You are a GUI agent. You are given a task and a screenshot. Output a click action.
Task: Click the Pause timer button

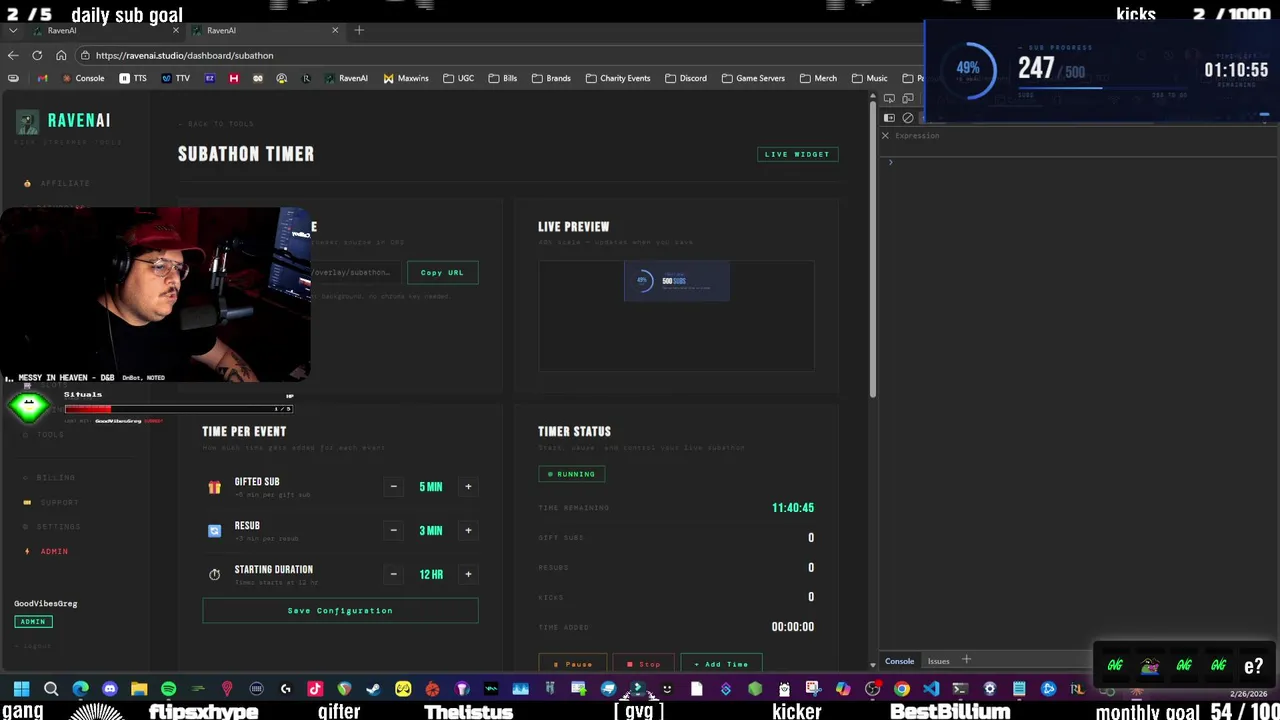click(573, 664)
